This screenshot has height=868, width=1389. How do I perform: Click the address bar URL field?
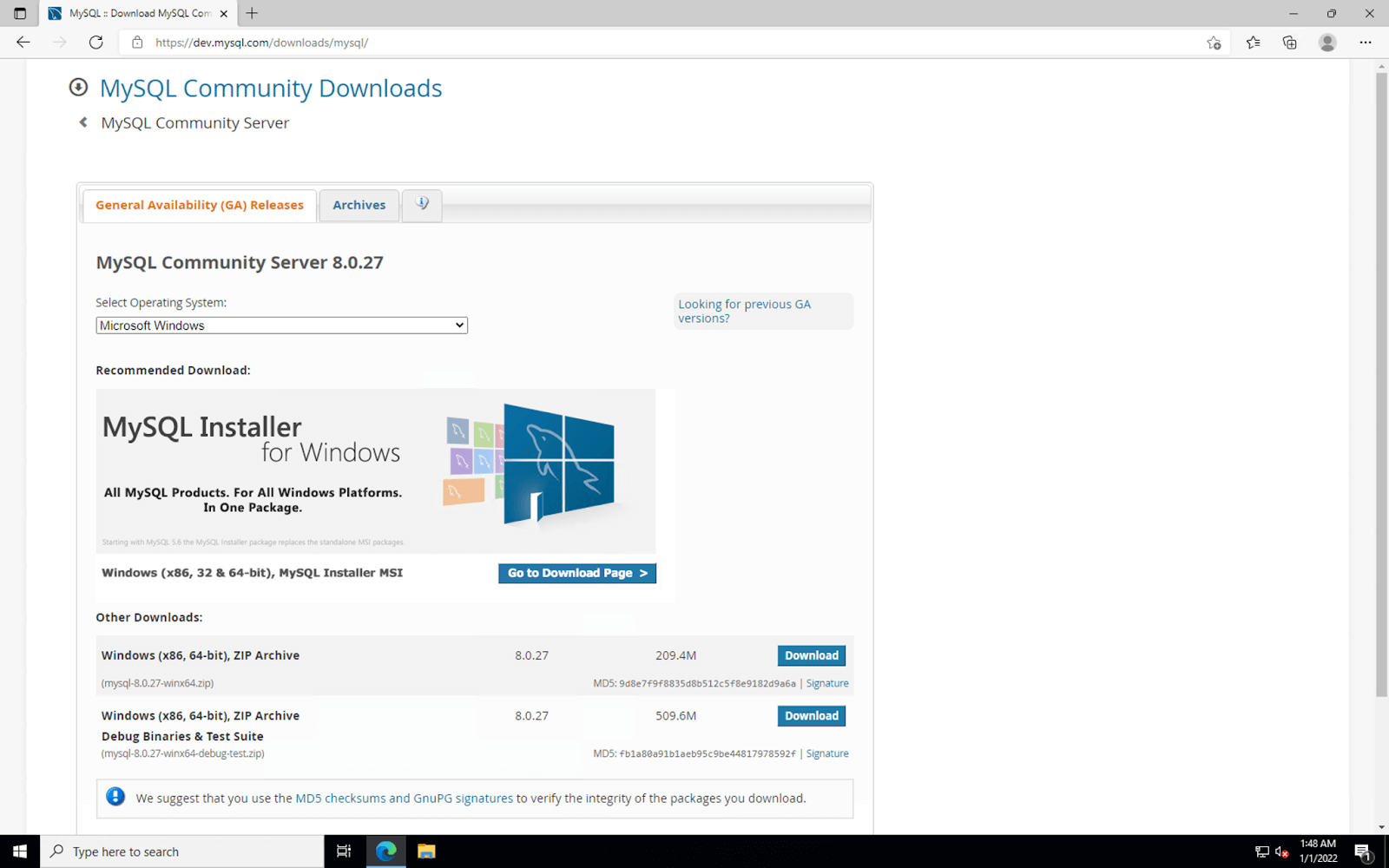click(608, 43)
